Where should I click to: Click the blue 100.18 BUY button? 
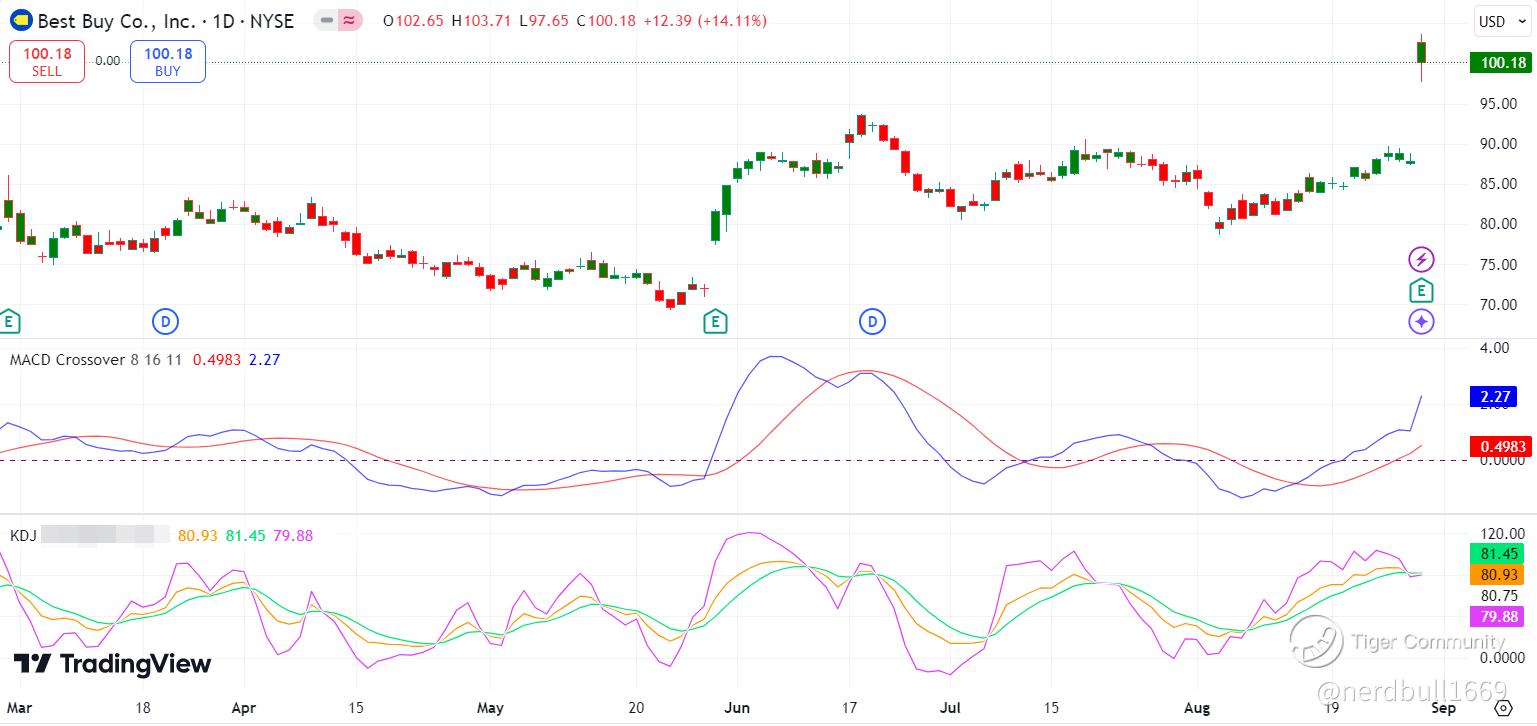click(x=168, y=61)
